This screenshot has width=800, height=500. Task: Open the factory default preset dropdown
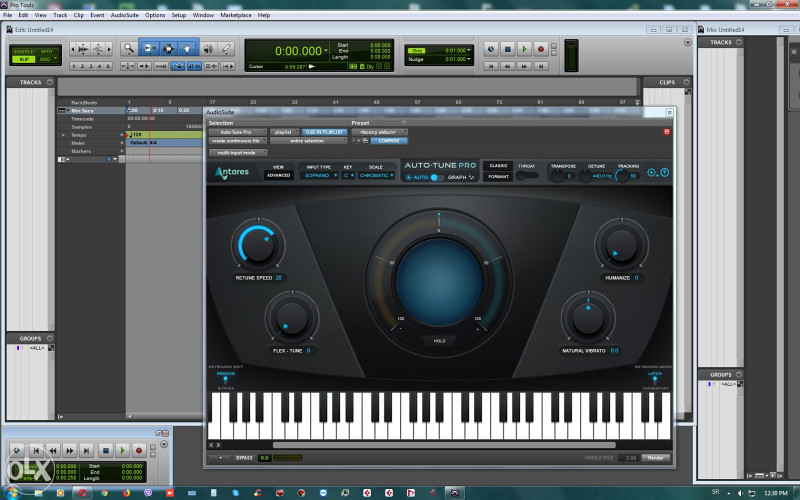[380, 132]
